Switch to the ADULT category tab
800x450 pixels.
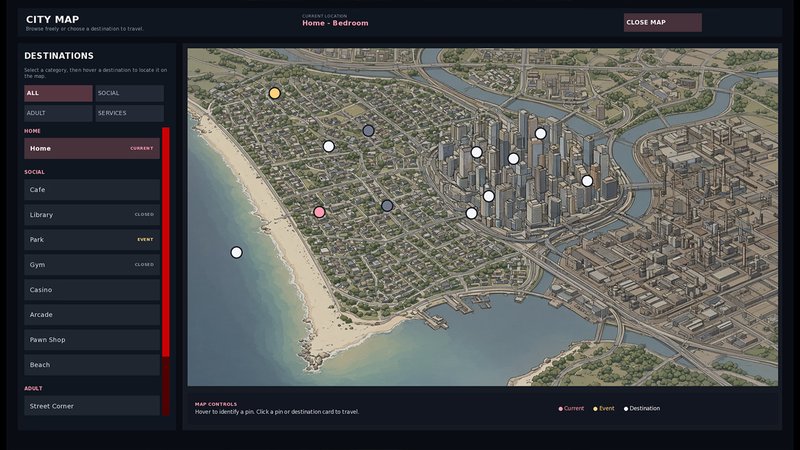(58, 113)
